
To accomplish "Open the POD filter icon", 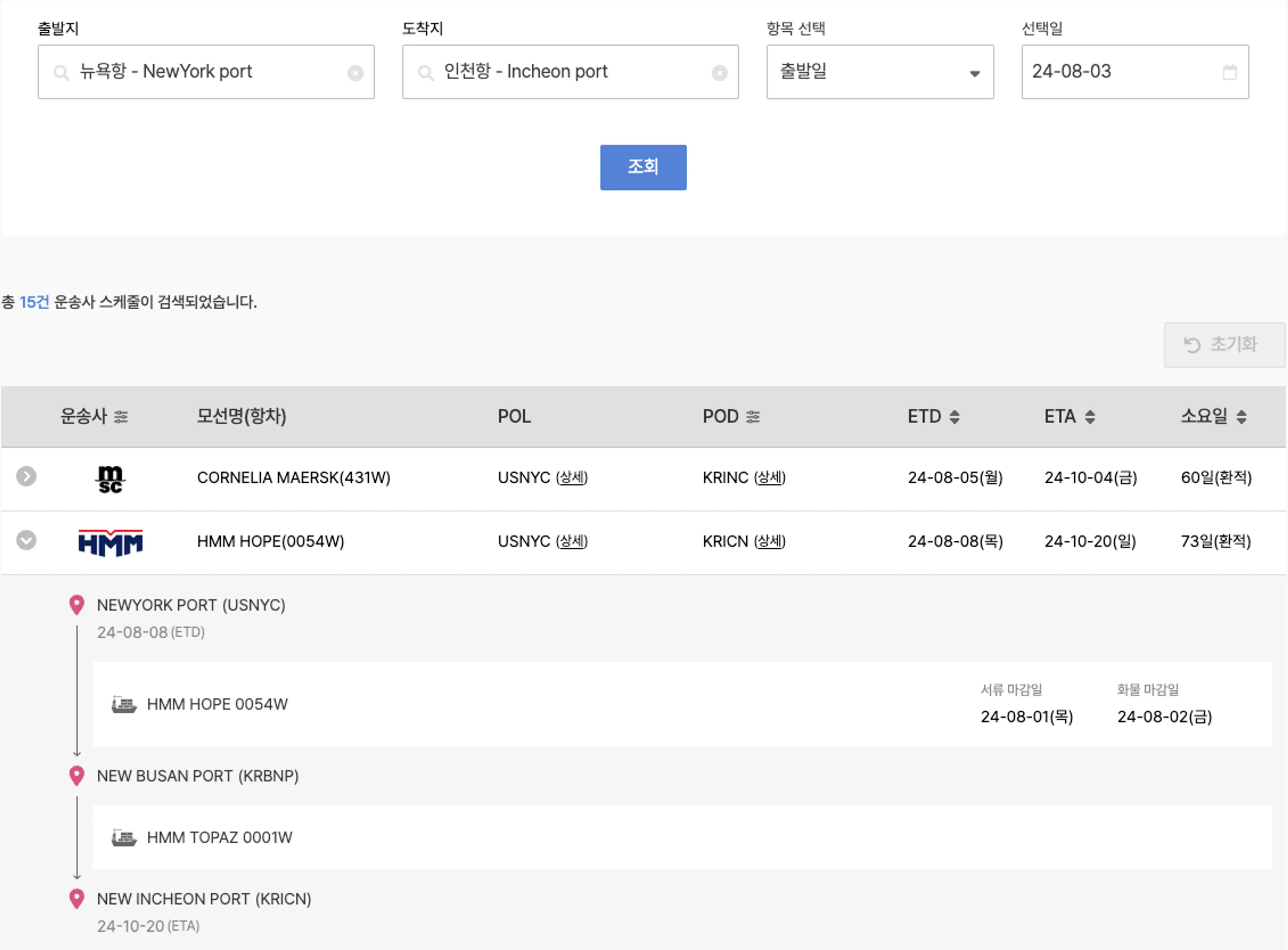I will pyautogui.click(x=753, y=416).
